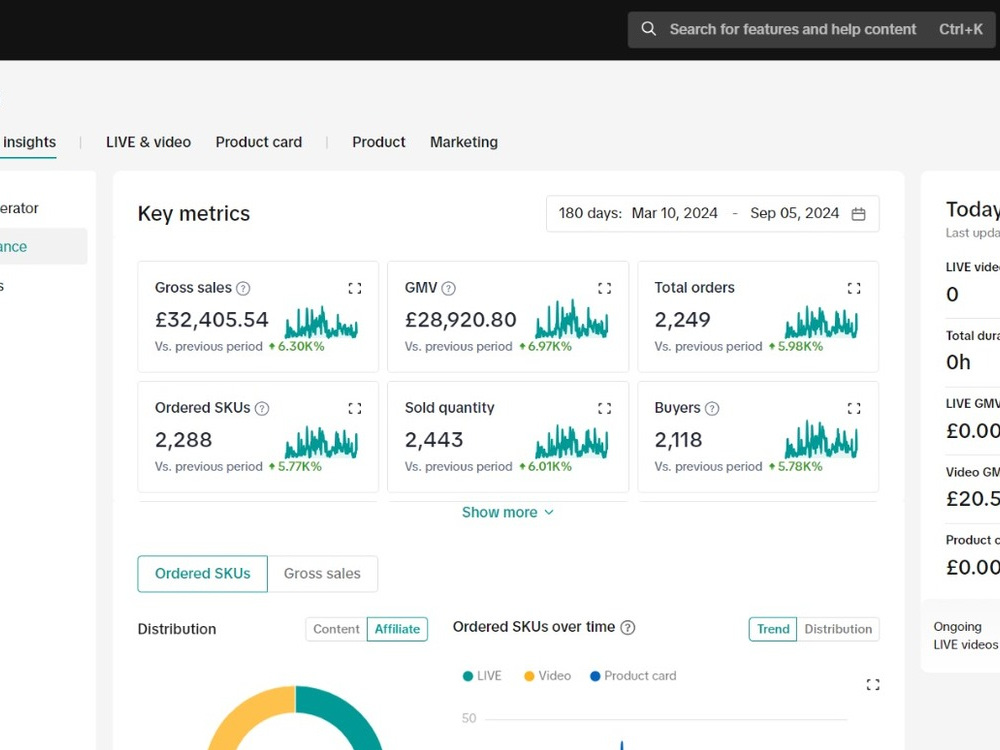
Task: Expand the Total orders card fullscreen icon
Action: pyautogui.click(x=854, y=288)
